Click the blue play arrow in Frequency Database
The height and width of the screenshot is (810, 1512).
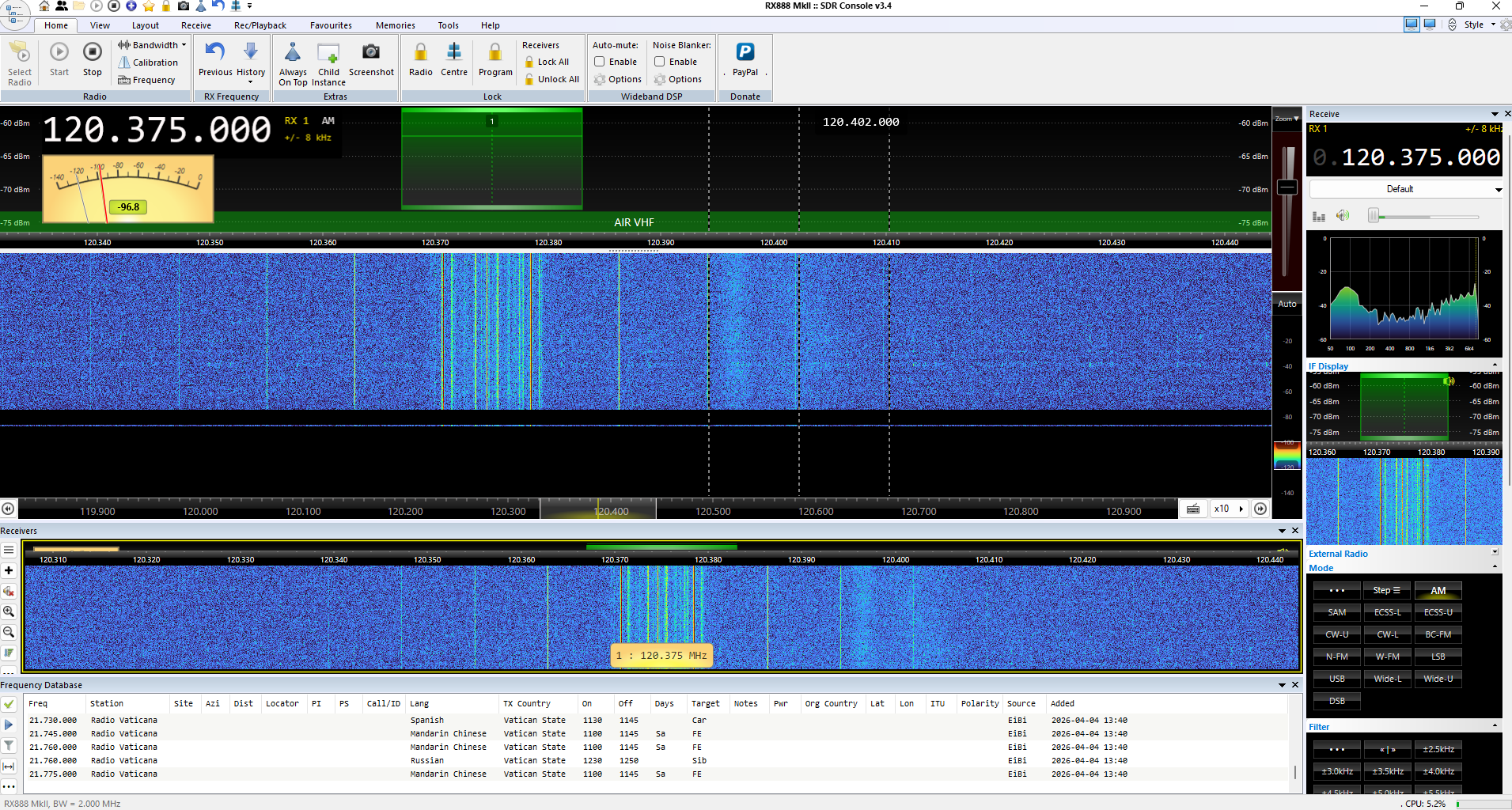pyautogui.click(x=9, y=725)
